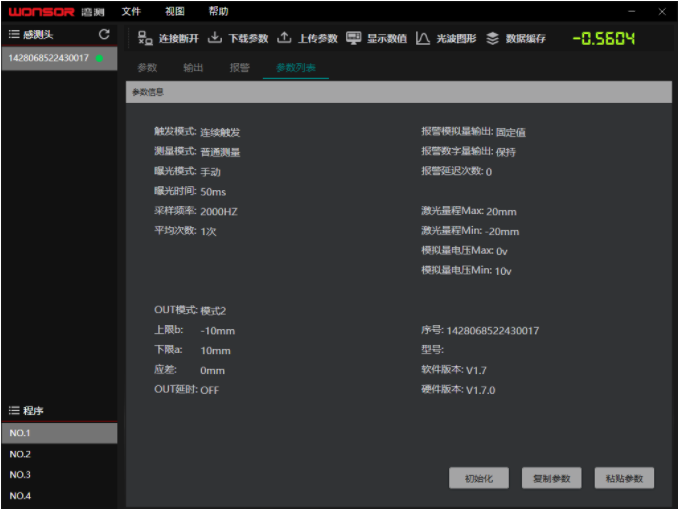678x510 pixels.
Task: Click the 普通测量 measurement mode value
Action: [x=220, y=152]
